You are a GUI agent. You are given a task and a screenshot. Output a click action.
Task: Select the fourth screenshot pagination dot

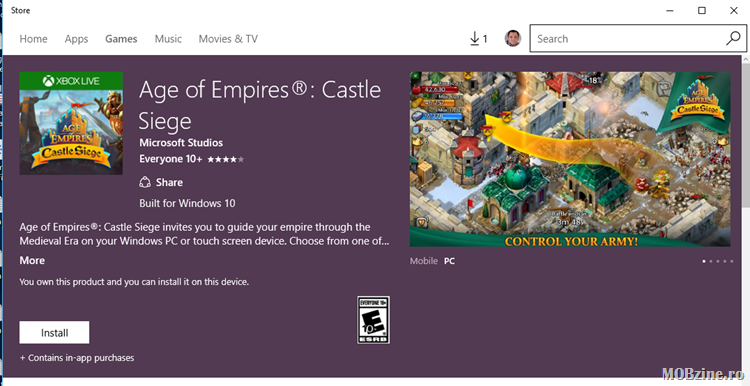click(x=725, y=261)
